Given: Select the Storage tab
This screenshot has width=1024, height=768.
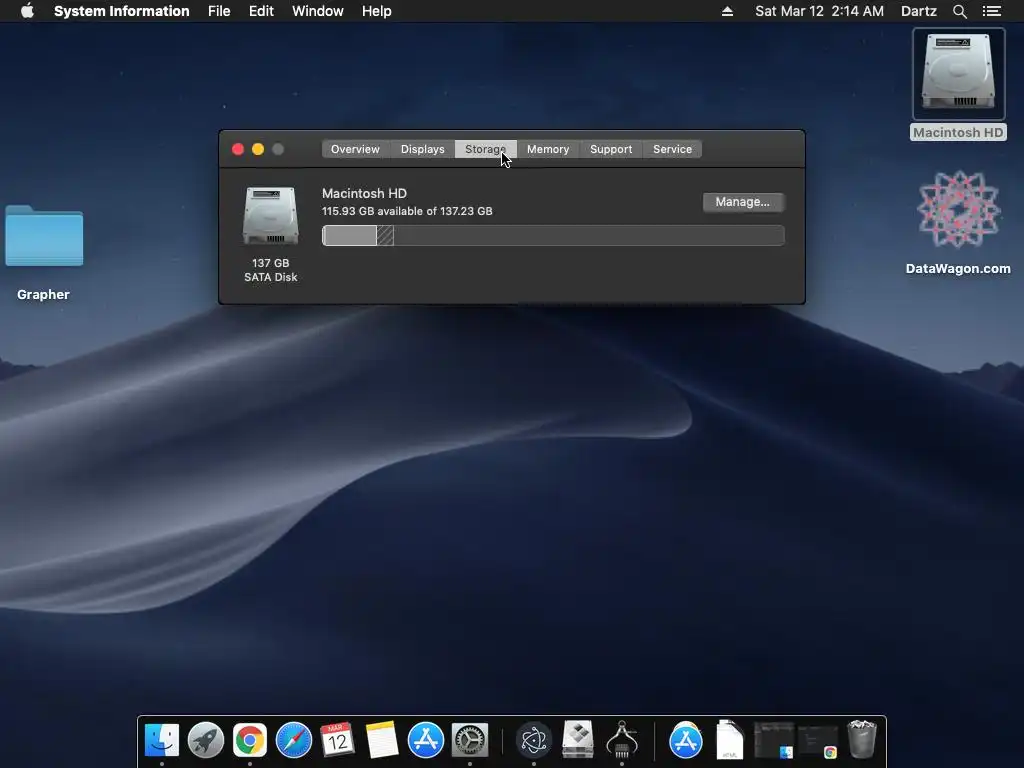Looking at the screenshot, I should click(485, 149).
